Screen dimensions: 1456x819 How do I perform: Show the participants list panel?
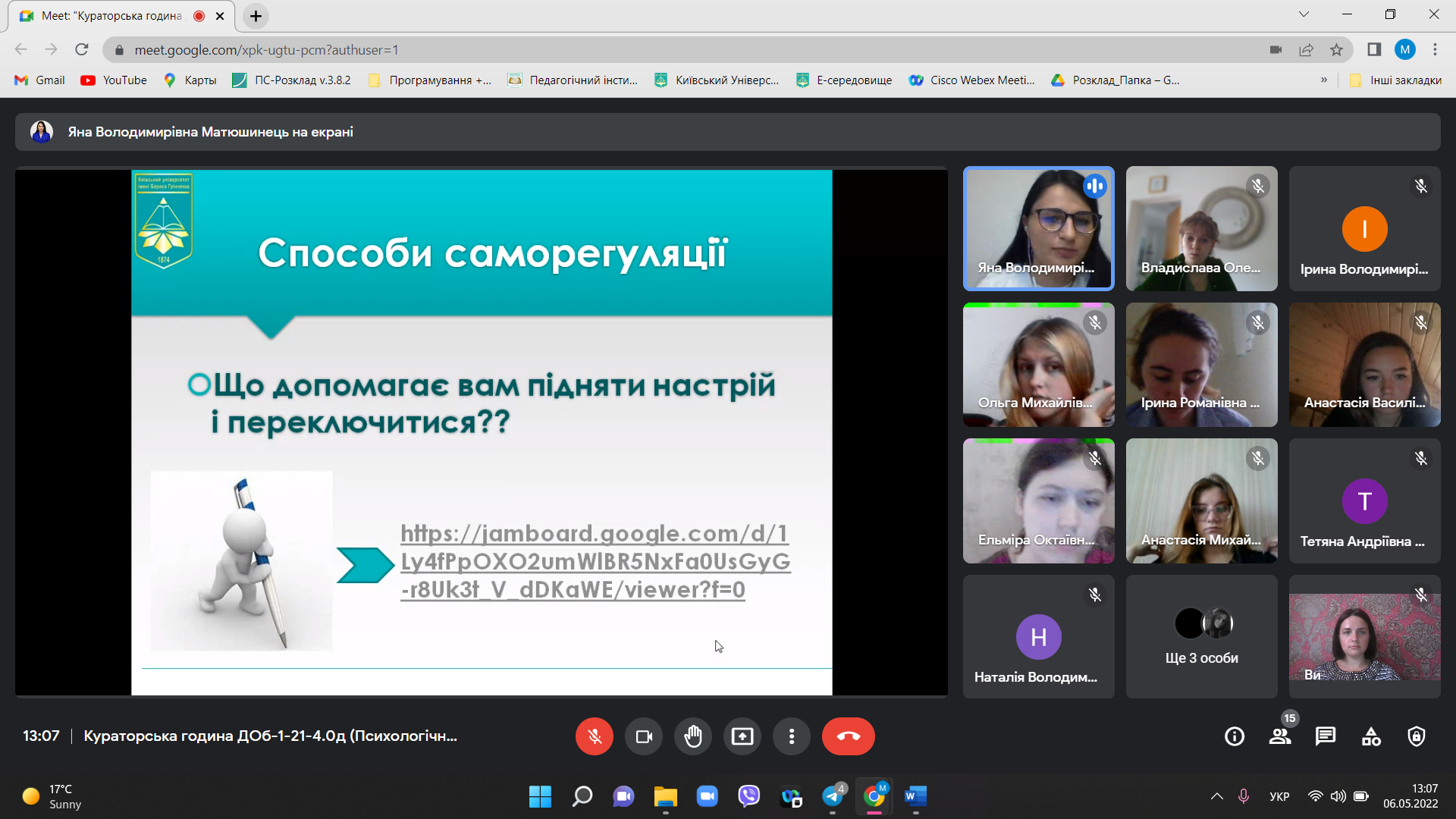(x=1280, y=736)
